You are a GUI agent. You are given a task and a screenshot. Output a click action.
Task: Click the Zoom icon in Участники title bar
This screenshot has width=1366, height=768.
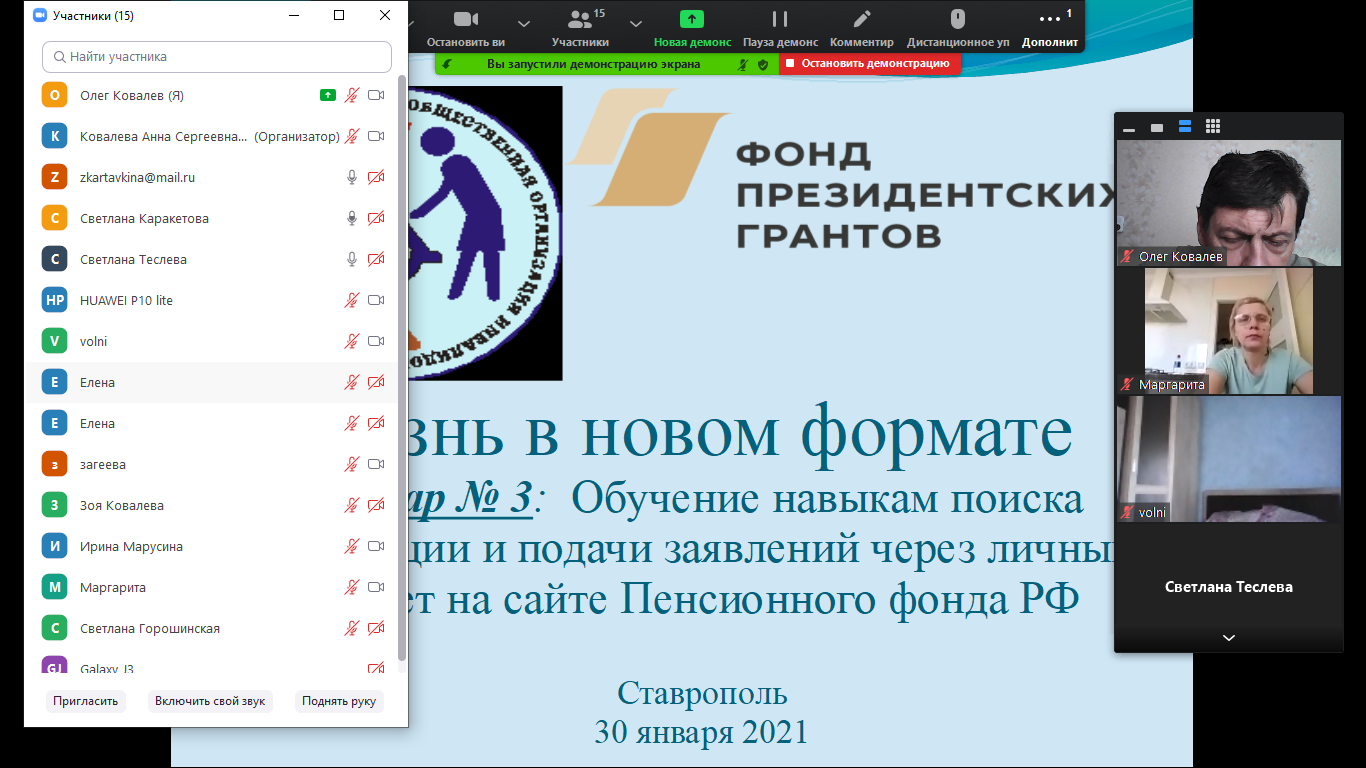tap(40, 15)
